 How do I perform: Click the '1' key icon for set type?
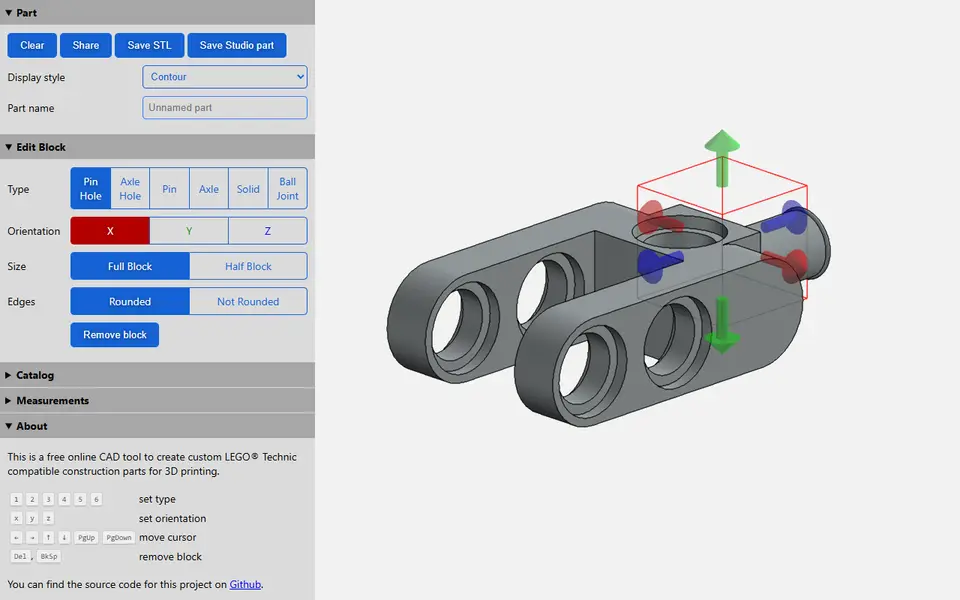pyautogui.click(x=17, y=499)
